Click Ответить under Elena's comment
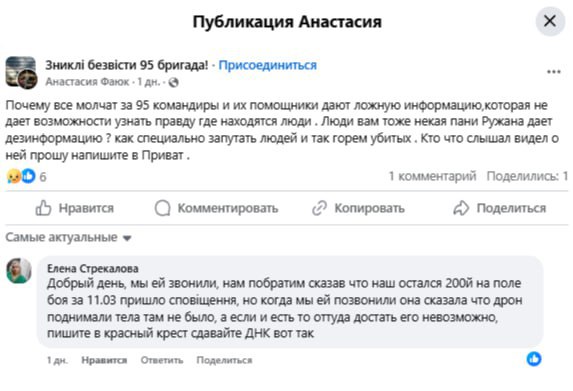This screenshot has height=391, width=573. (162, 360)
